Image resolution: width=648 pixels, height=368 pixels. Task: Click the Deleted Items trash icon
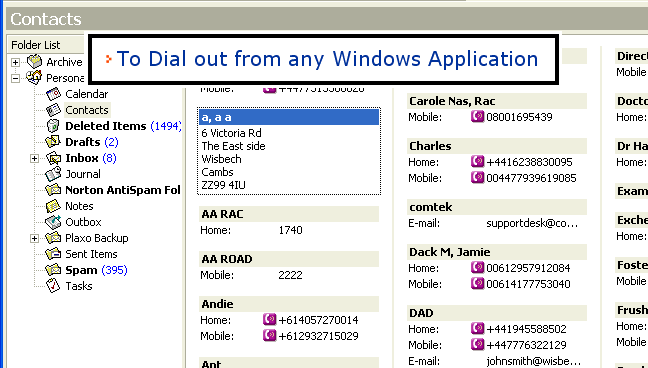tap(53, 126)
